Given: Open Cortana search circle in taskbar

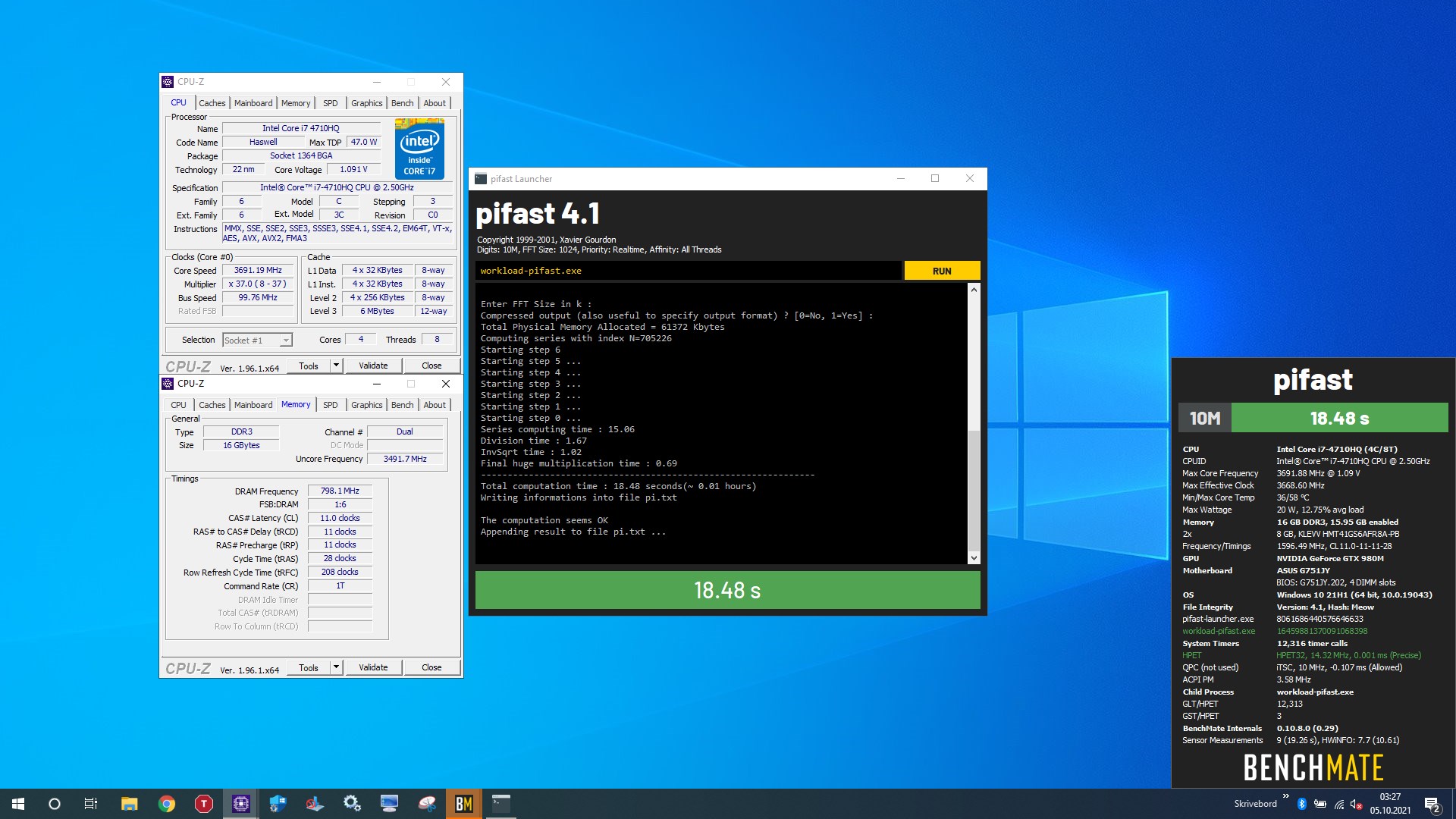Looking at the screenshot, I should pos(55,804).
